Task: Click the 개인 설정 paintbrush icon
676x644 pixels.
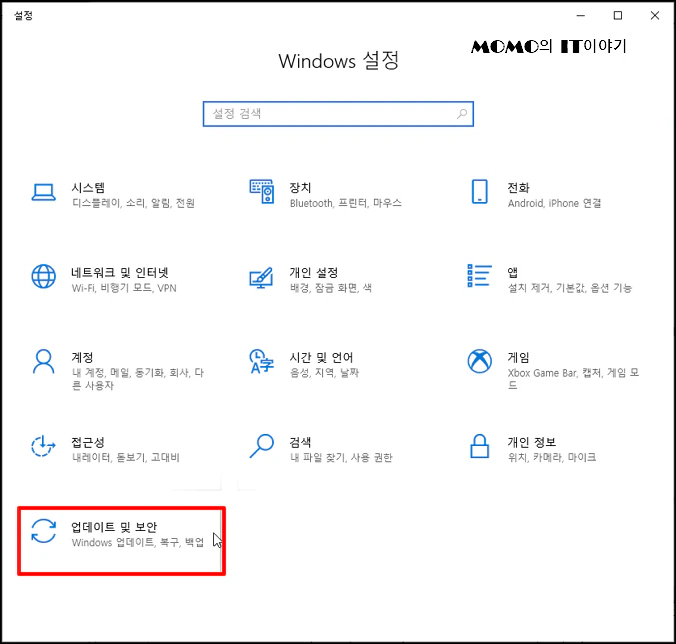Action: [261, 277]
